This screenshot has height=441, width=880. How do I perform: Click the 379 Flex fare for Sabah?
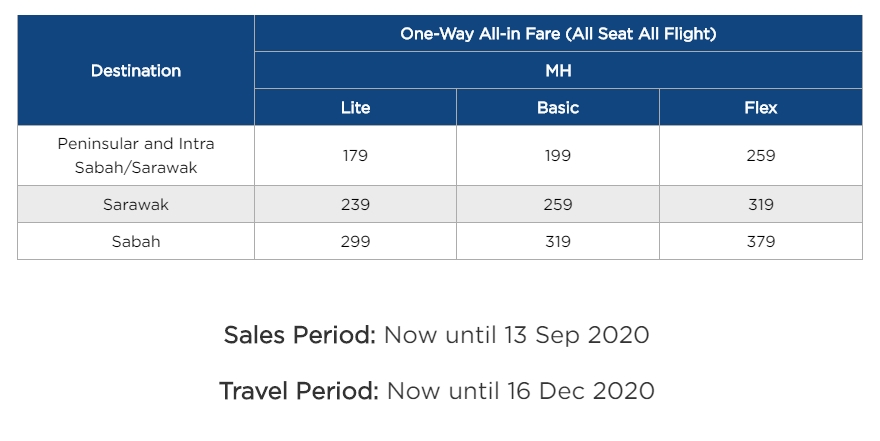(x=760, y=241)
